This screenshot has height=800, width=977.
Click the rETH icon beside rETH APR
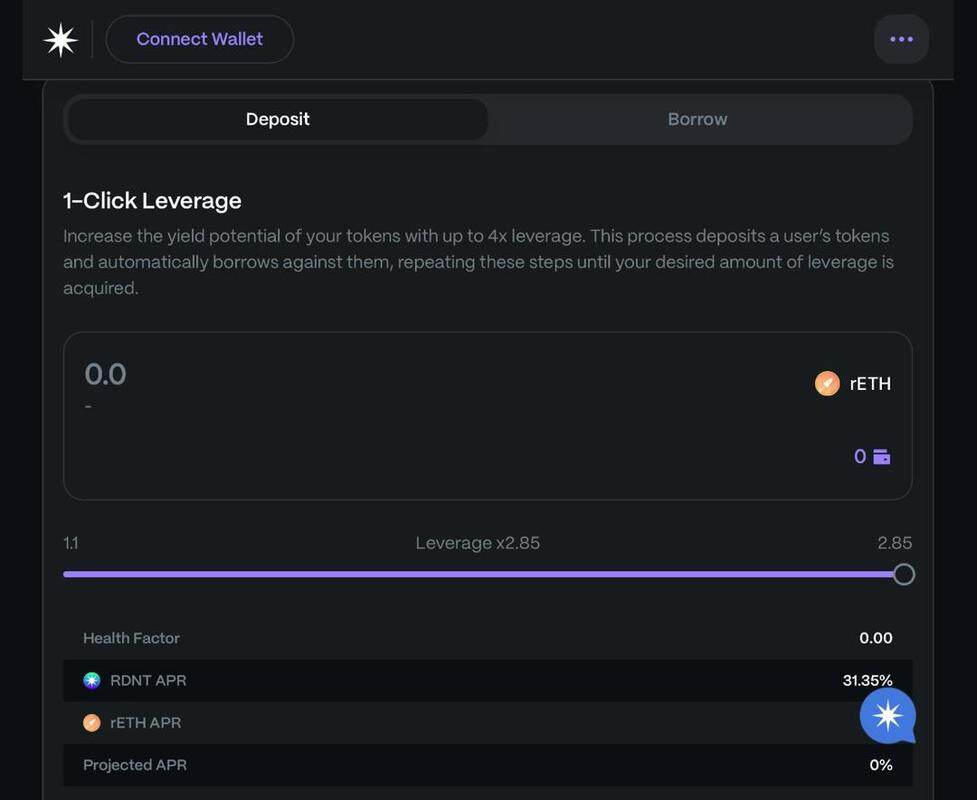[92, 723]
